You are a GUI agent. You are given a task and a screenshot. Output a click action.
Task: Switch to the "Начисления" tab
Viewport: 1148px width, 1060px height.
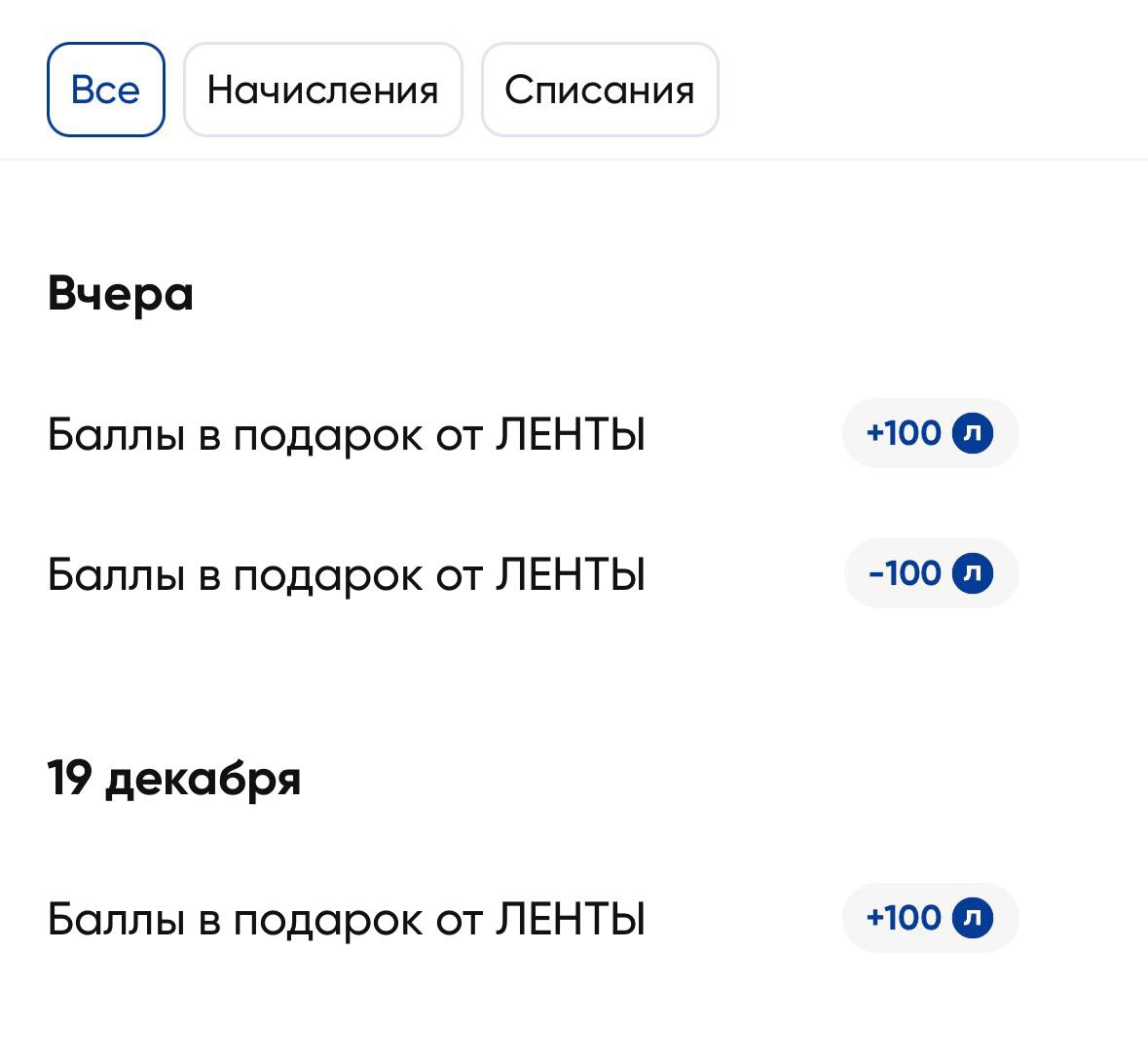pyautogui.click(x=322, y=90)
